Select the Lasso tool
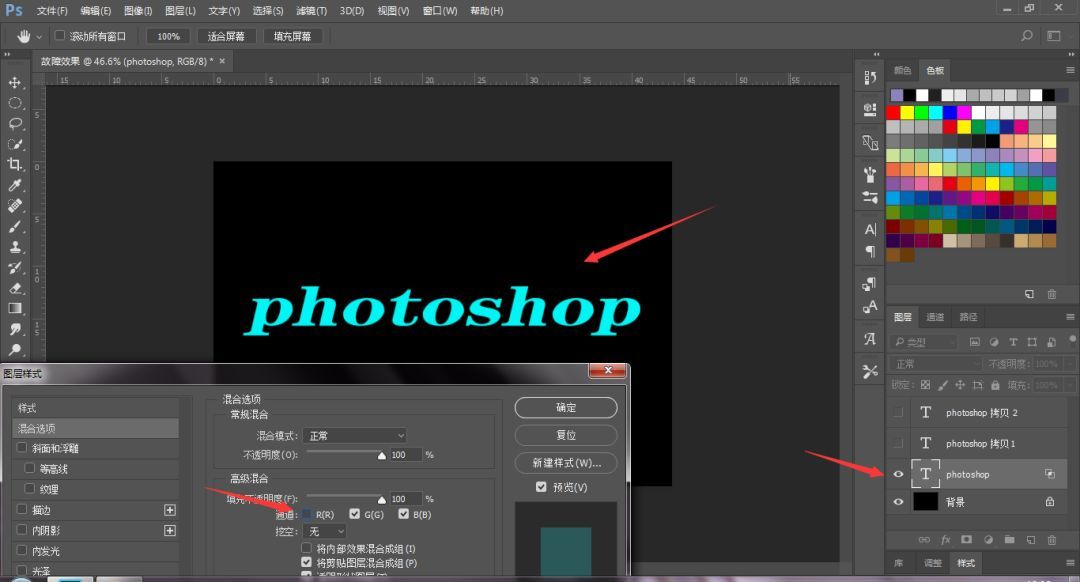Image resolution: width=1080 pixels, height=582 pixels. point(14,123)
